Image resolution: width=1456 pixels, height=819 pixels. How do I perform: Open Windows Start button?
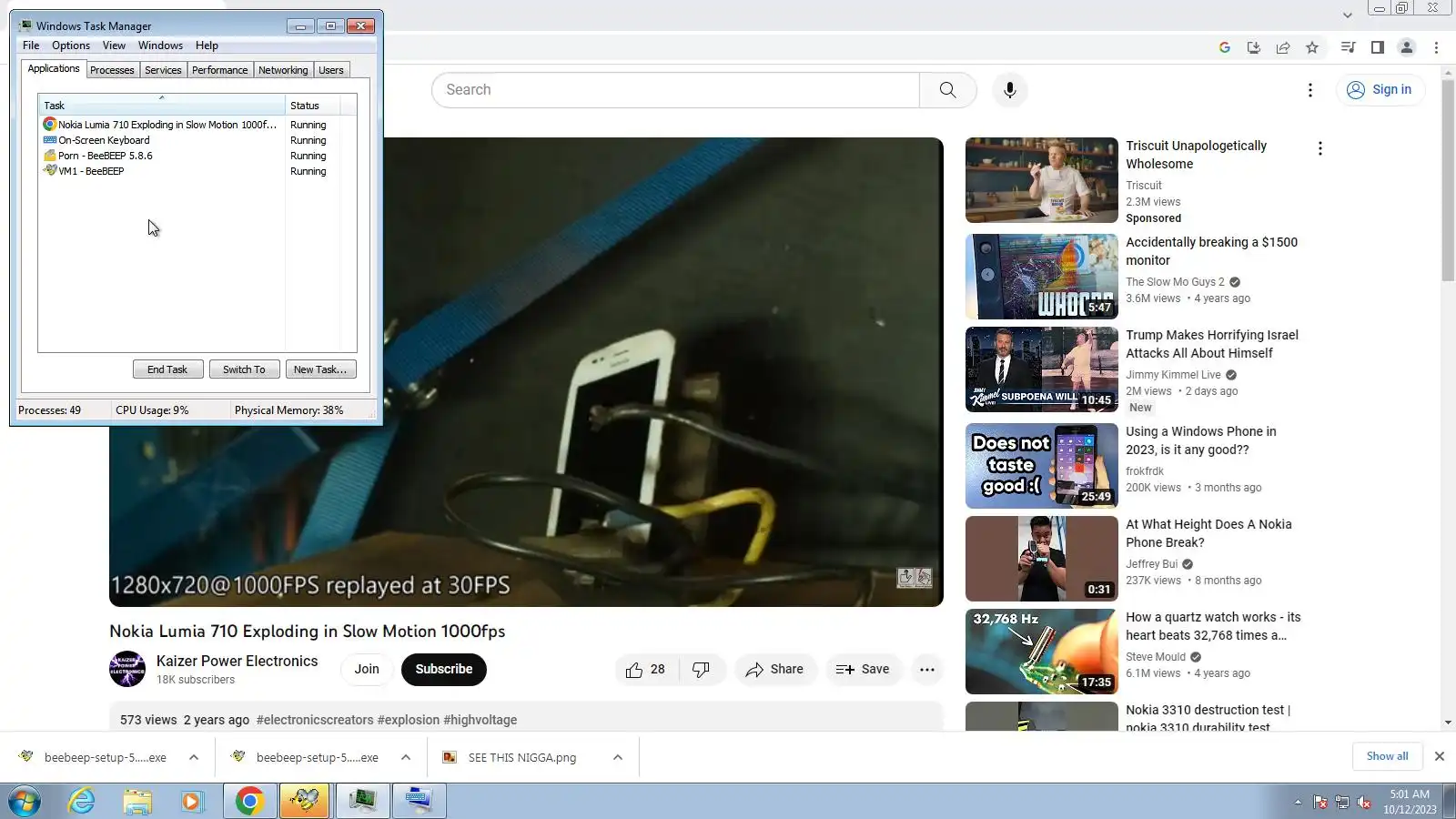coord(25,802)
